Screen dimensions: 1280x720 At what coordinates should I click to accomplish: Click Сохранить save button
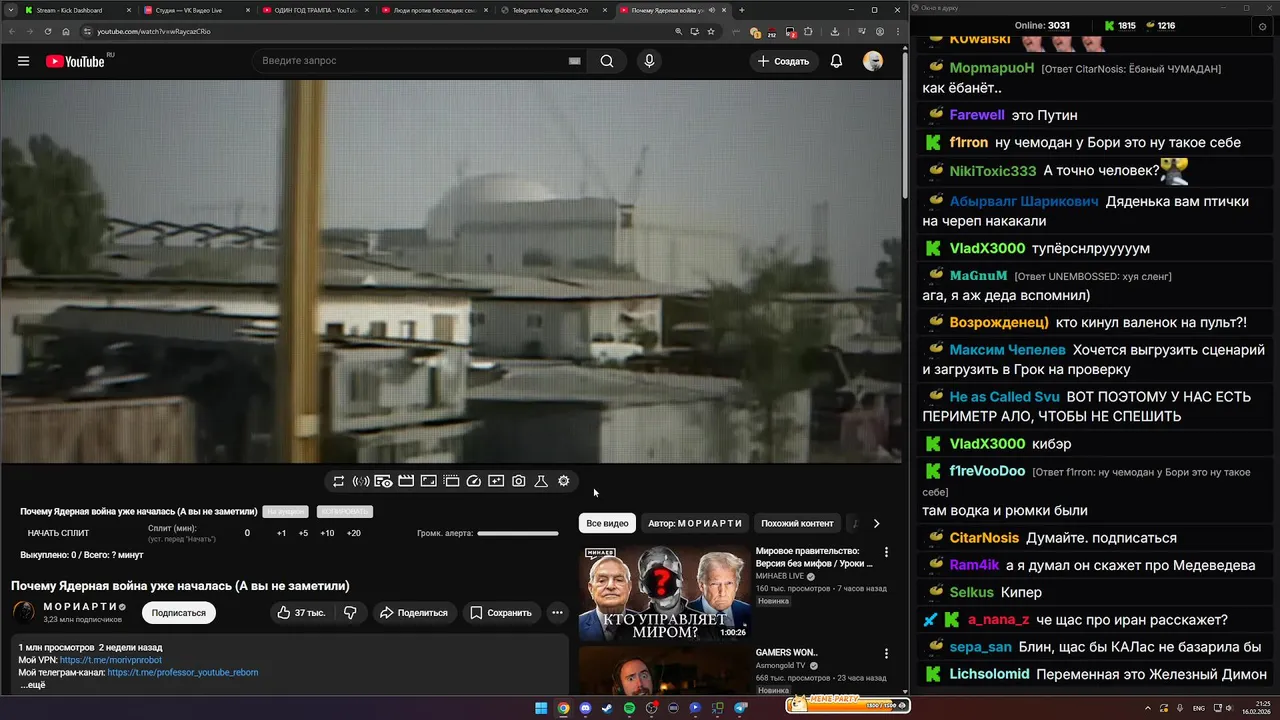point(501,612)
